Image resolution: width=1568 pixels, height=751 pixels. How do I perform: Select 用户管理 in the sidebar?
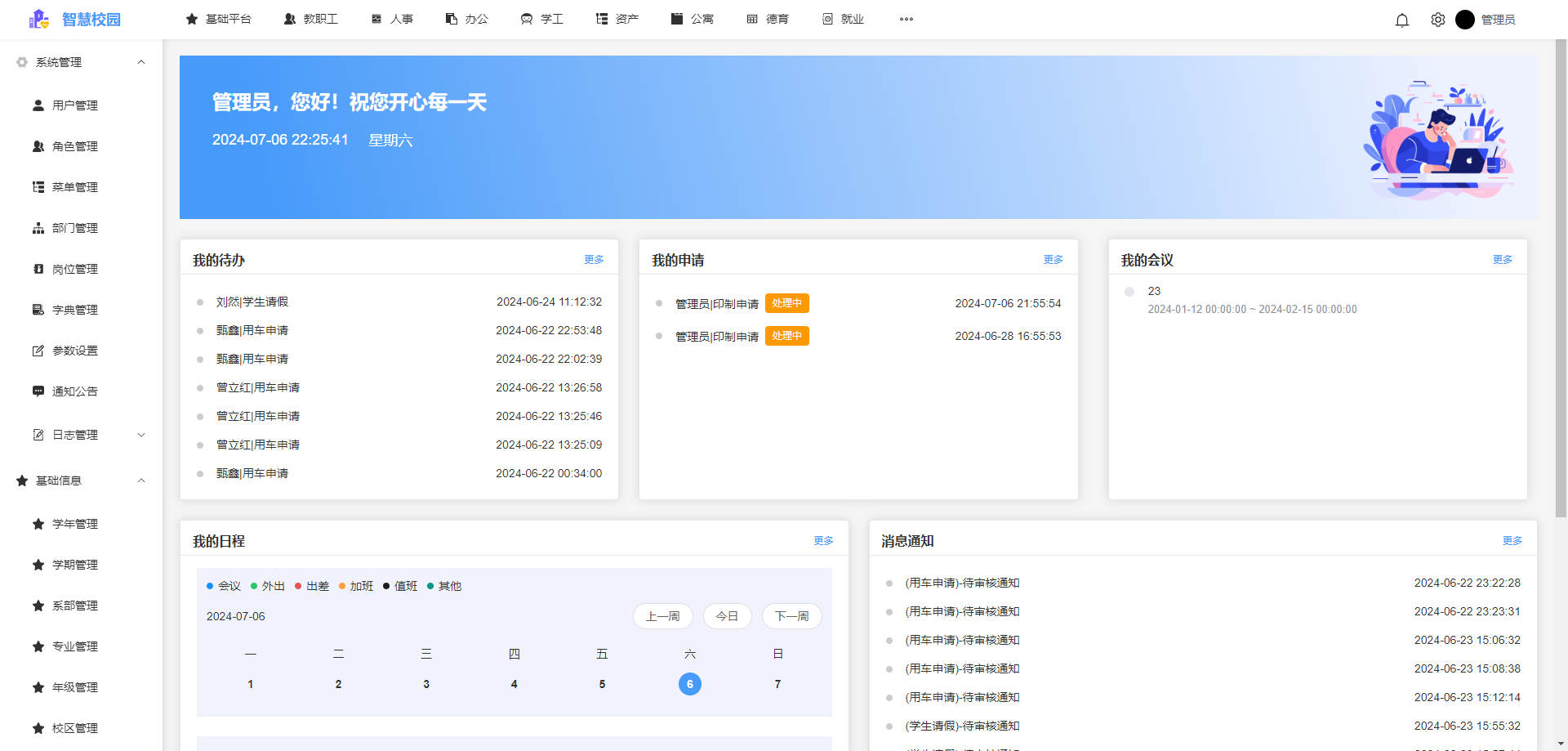point(74,105)
